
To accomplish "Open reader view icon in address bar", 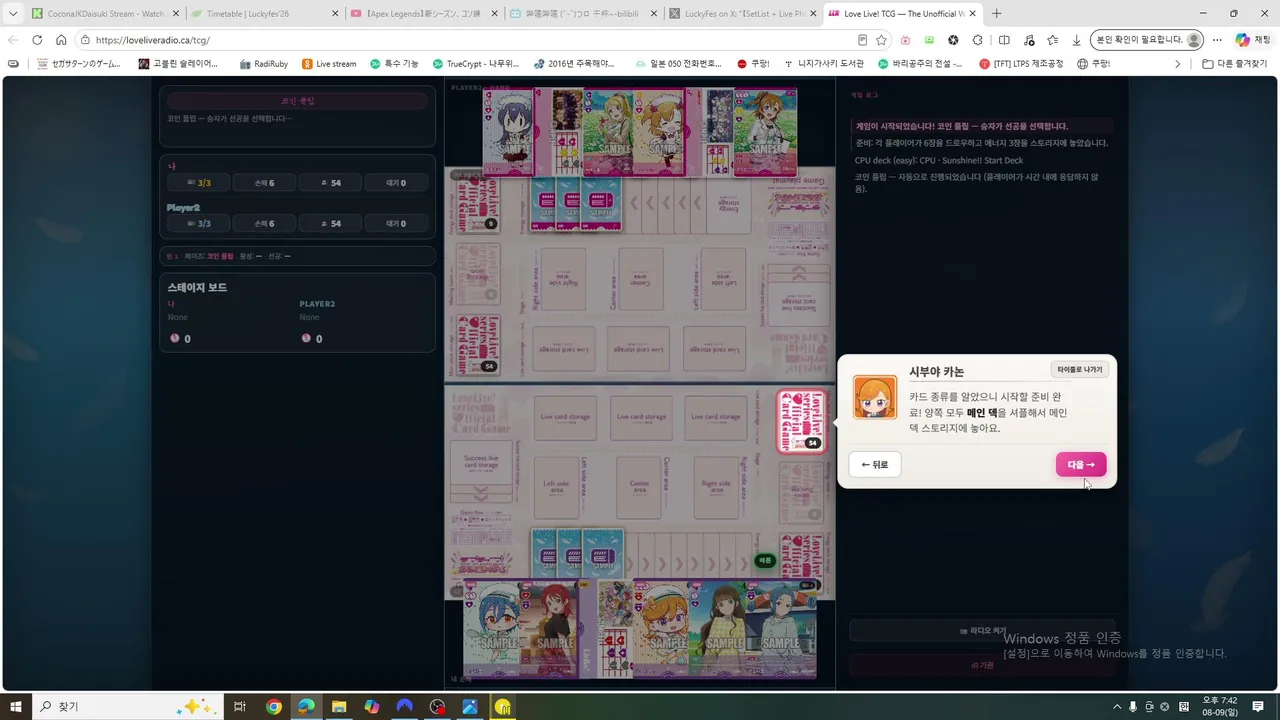I will click(862, 40).
